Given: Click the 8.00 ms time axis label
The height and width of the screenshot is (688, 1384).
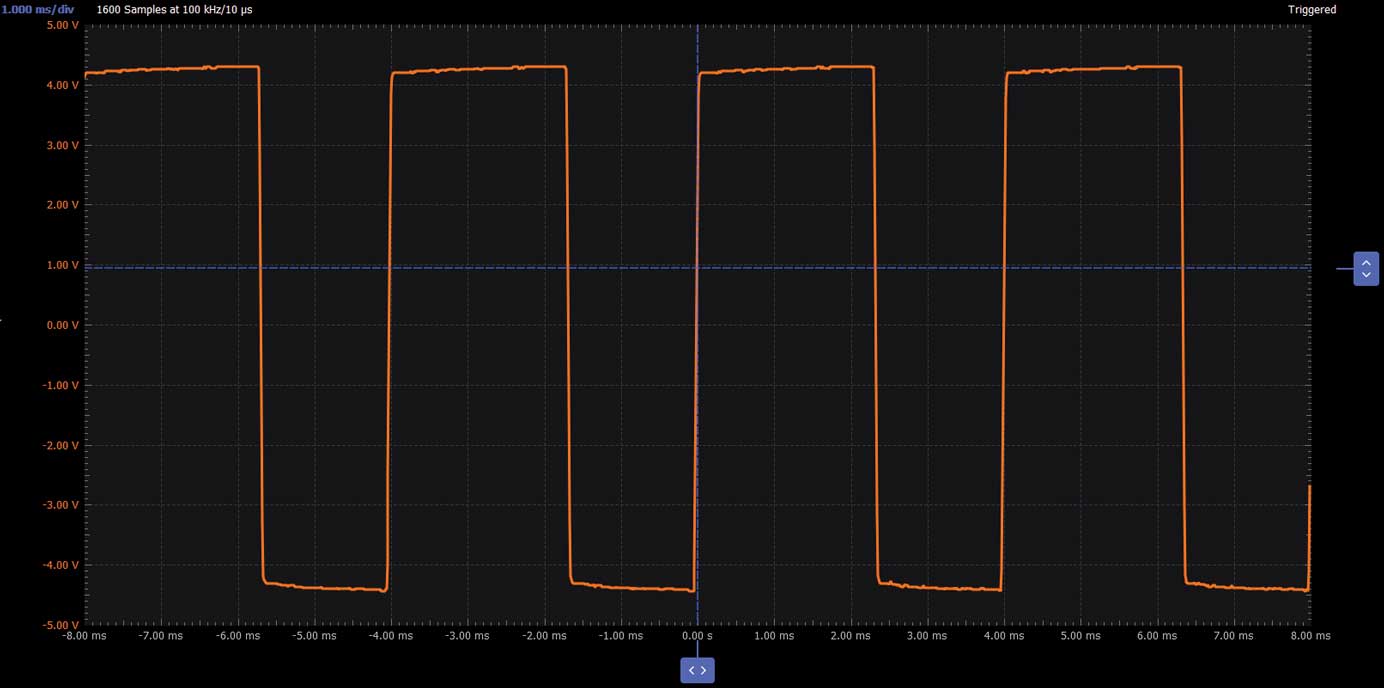Looking at the screenshot, I should [x=1312, y=635].
